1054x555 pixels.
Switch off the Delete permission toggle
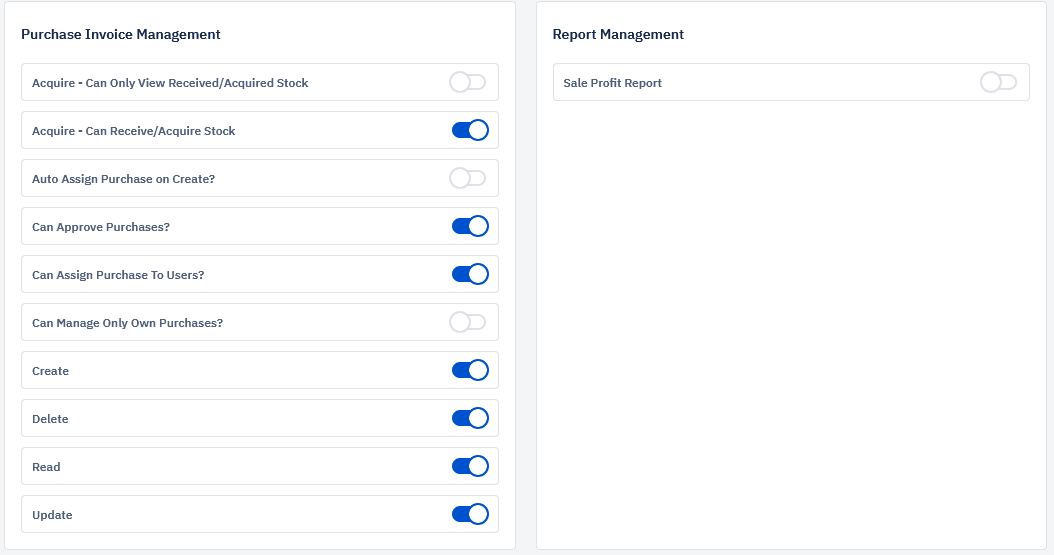470,418
